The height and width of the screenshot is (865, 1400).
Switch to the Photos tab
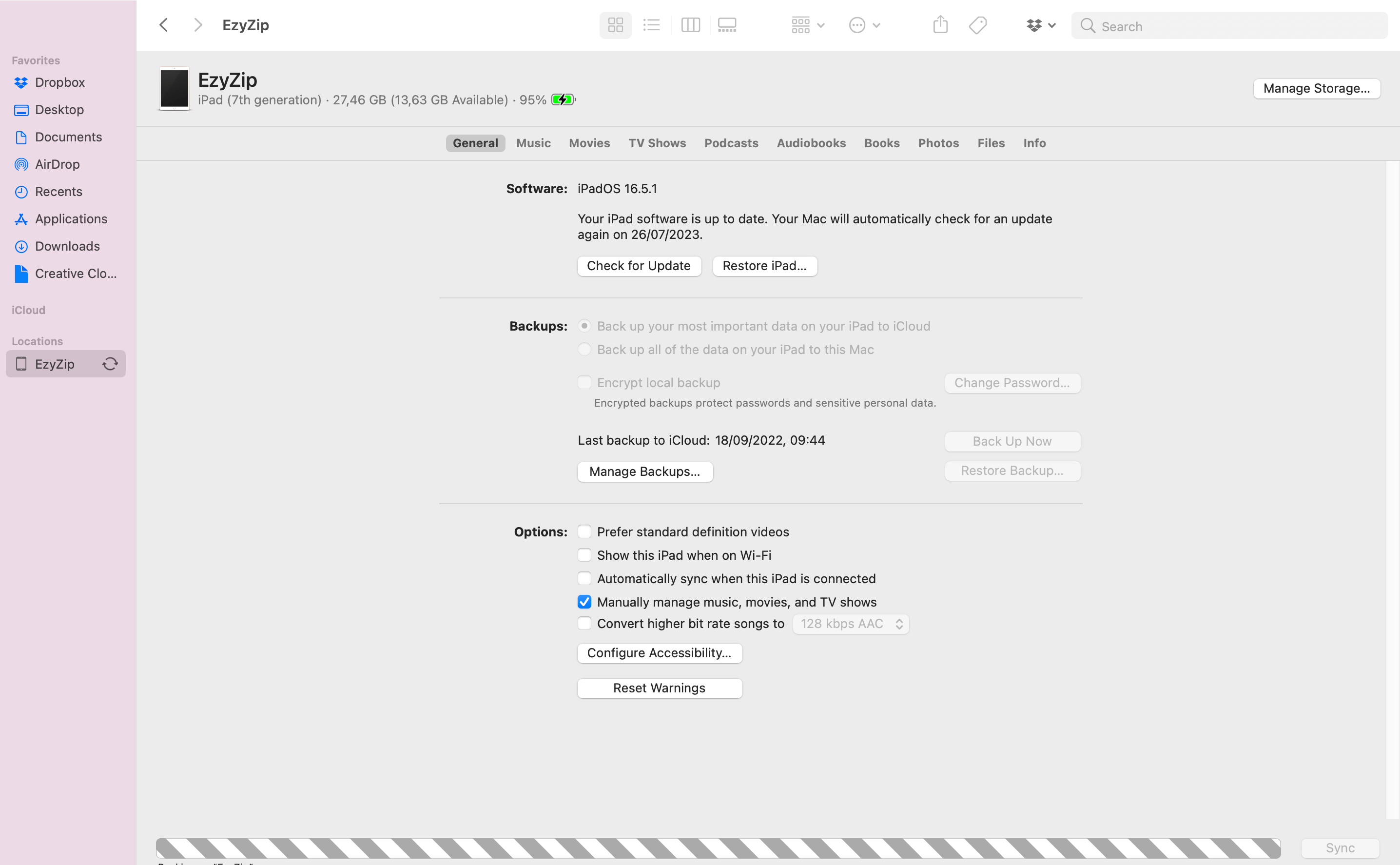coord(938,143)
